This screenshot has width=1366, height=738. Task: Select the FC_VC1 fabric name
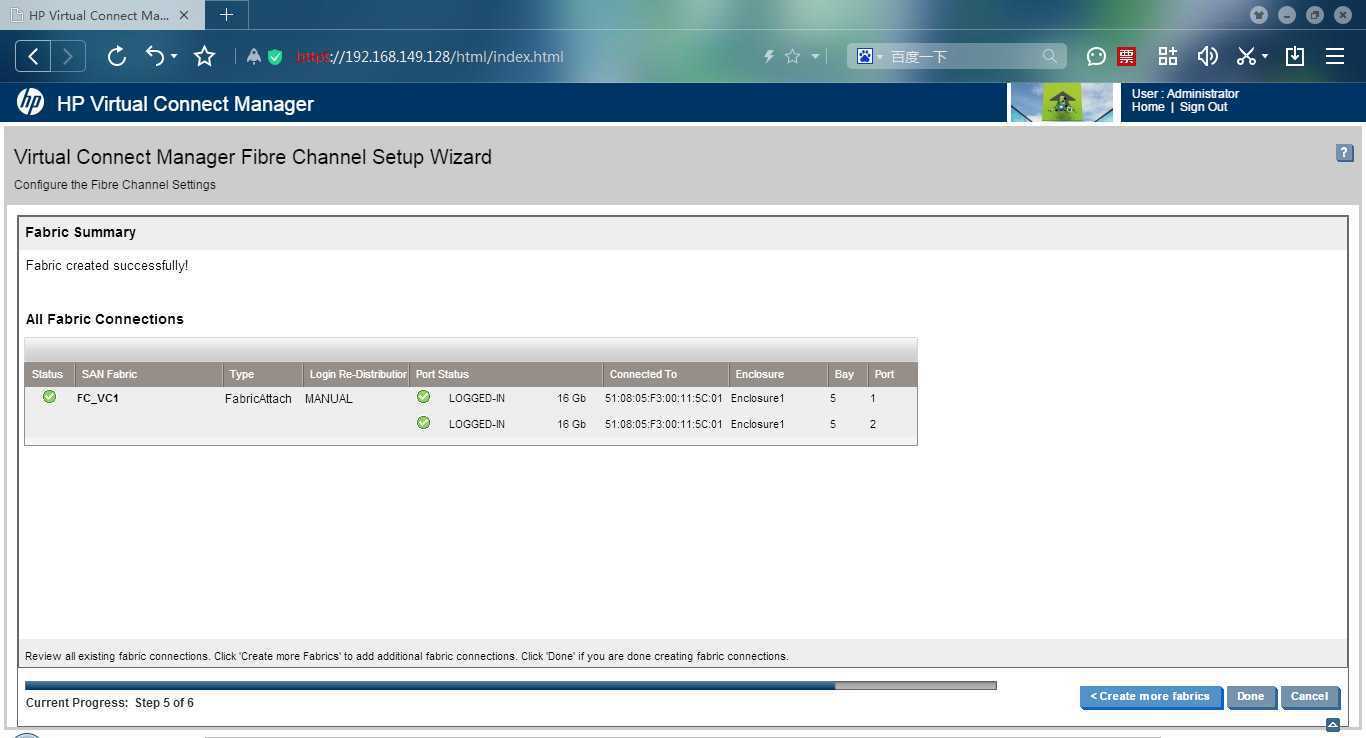point(98,398)
